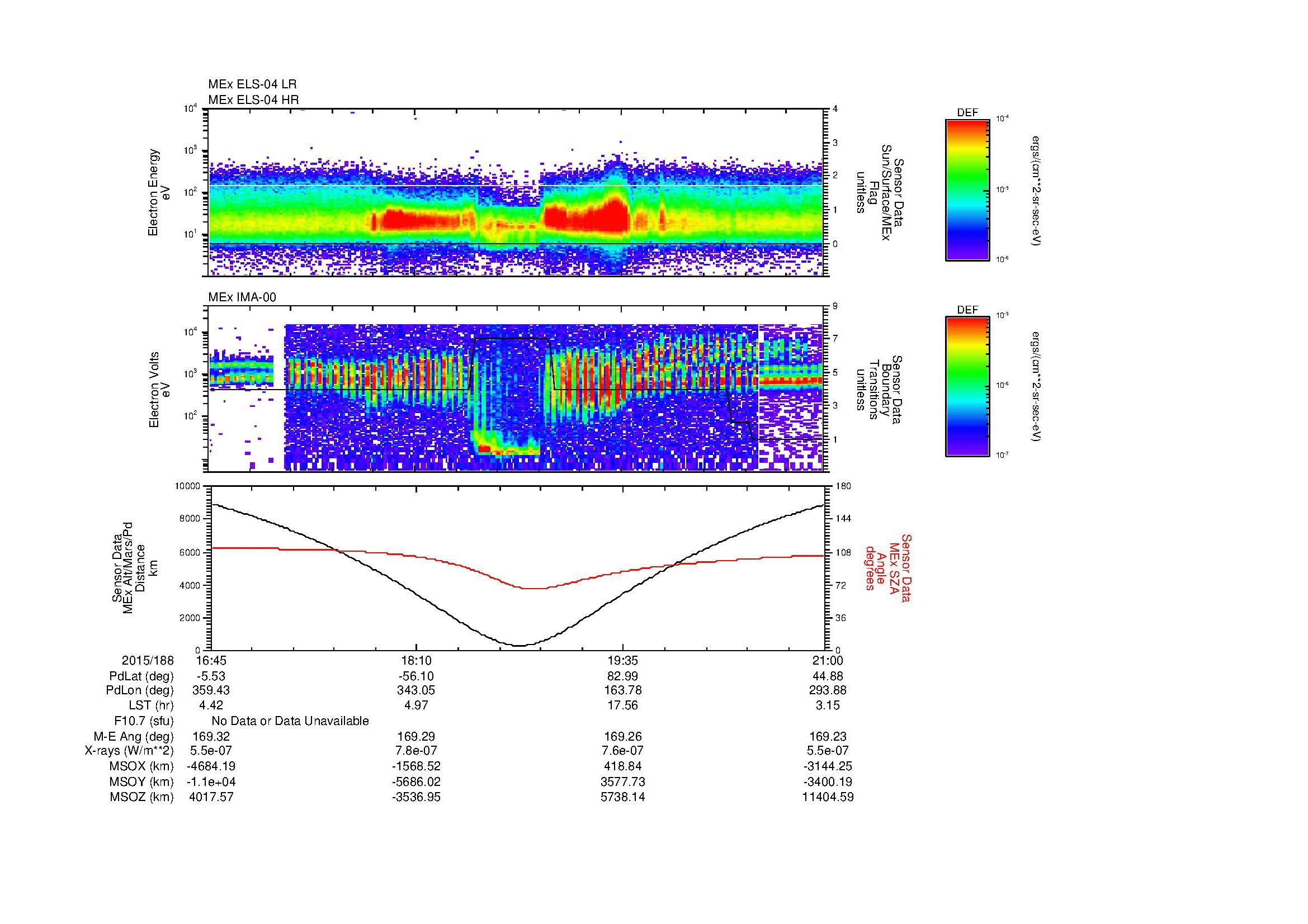Viewport: 1308px width, 924px height.
Task: Click the '18:10' time tick label
Action: [417, 660]
